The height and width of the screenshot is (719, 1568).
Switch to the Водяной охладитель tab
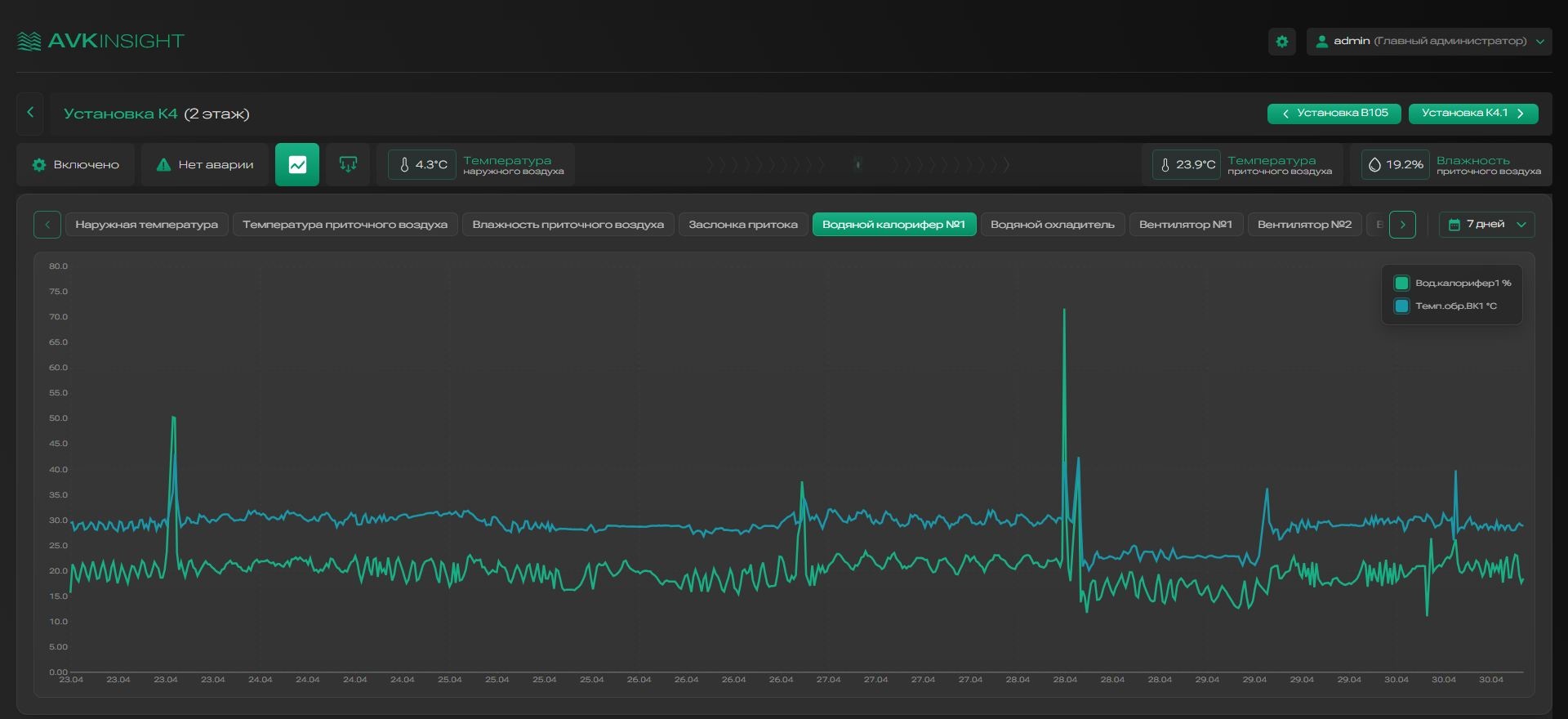[x=1053, y=225]
